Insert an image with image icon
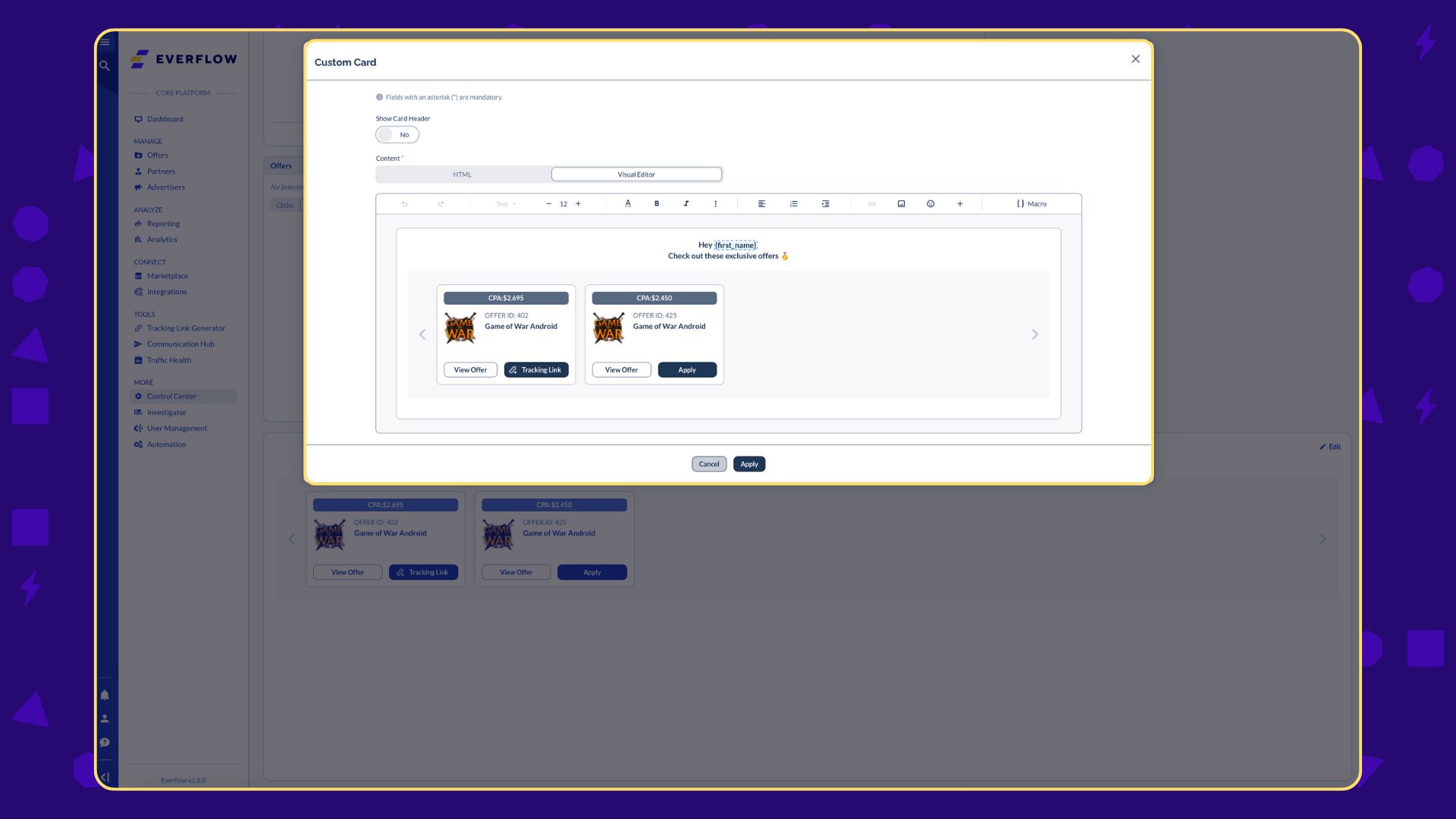 901,204
